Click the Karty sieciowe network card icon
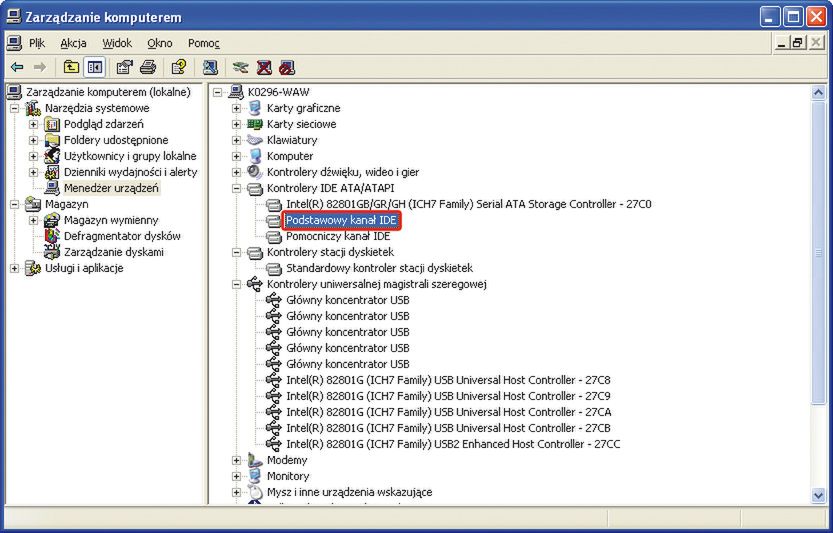 pos(255,124)
